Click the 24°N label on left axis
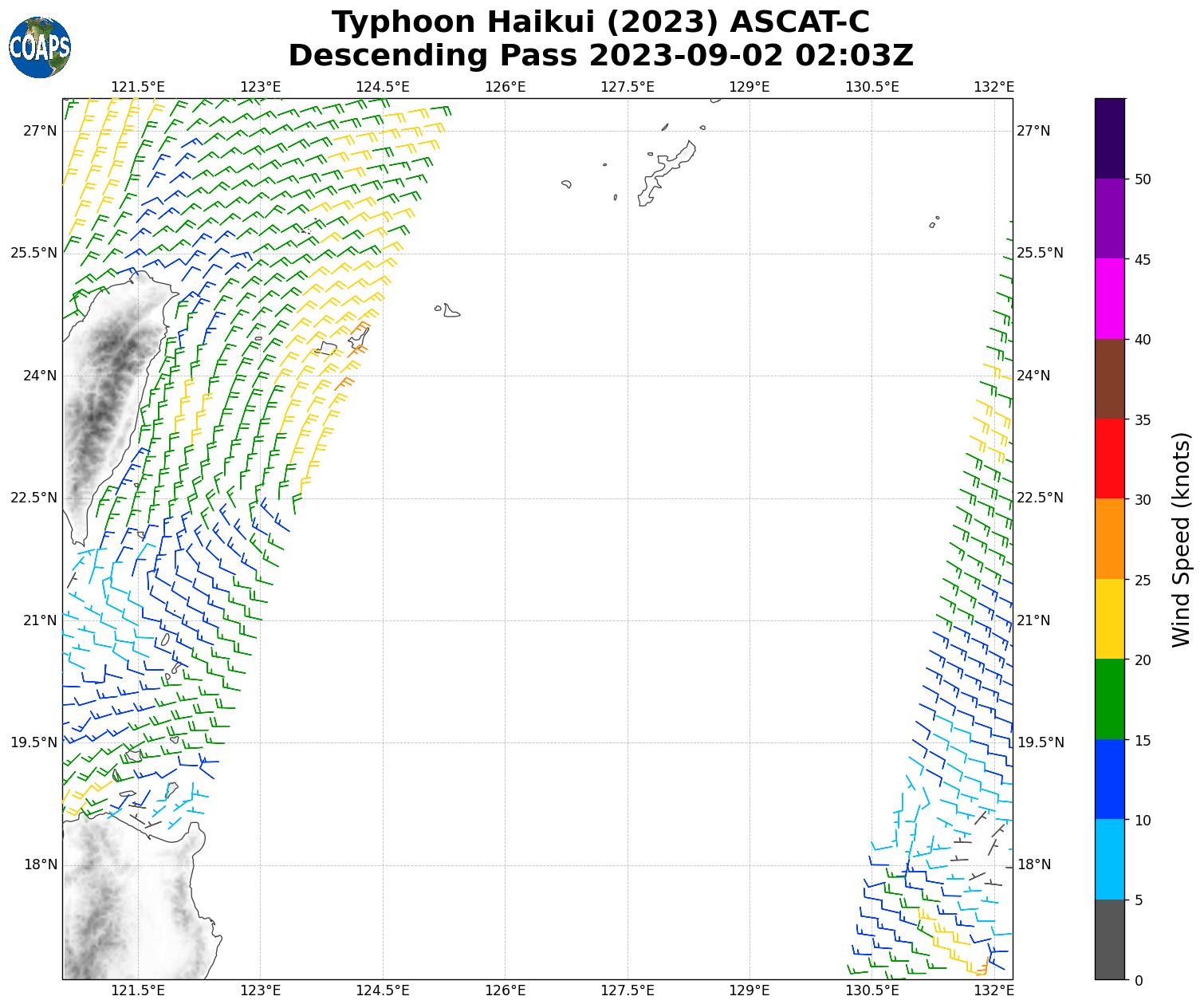This screenshot has height=1008, width=1204. tap(33, 376)
